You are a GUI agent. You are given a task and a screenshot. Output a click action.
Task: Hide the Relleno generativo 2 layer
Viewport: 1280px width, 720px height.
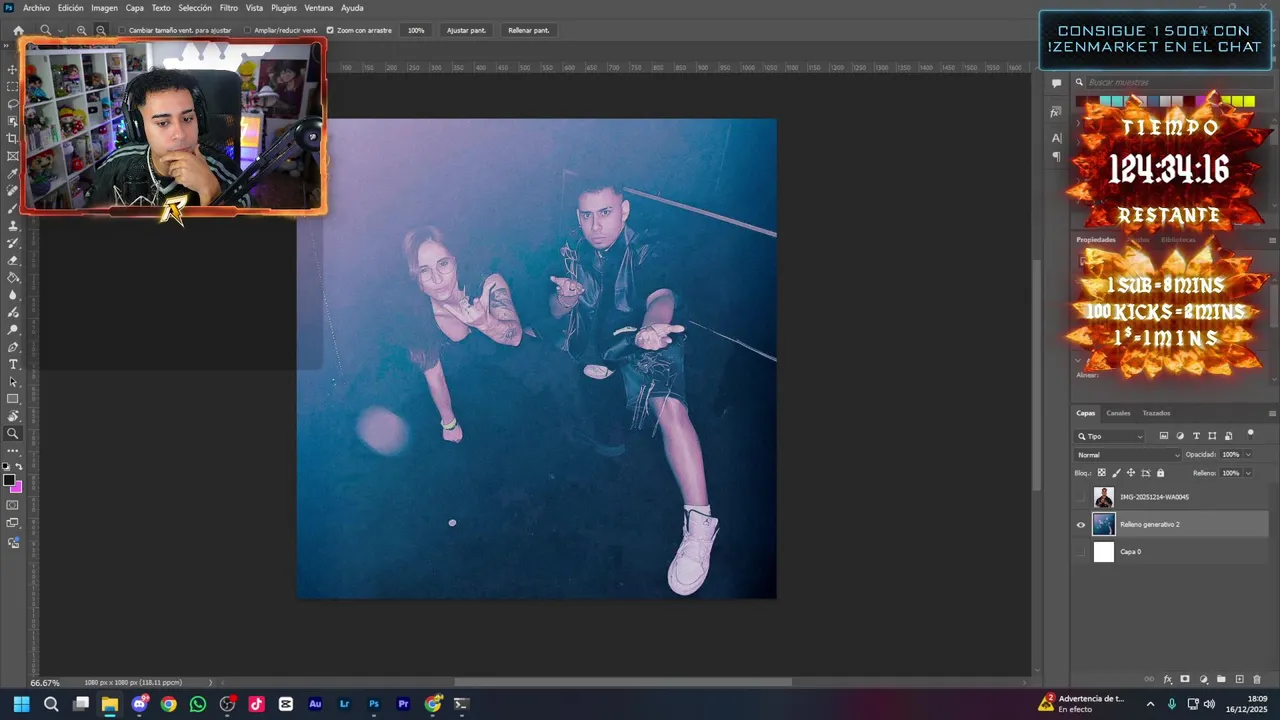[x=1080, y=525]
